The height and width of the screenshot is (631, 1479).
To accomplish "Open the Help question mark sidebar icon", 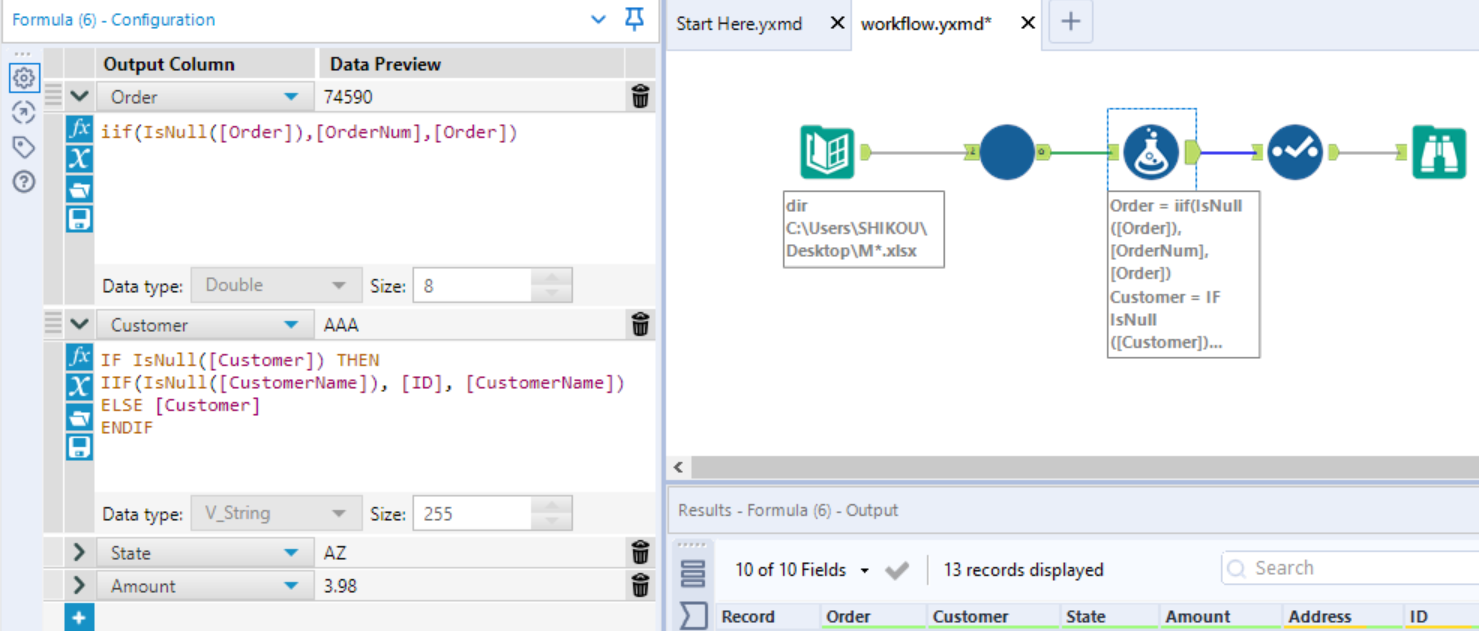I will pyautogui.click(x=24, y=182).
